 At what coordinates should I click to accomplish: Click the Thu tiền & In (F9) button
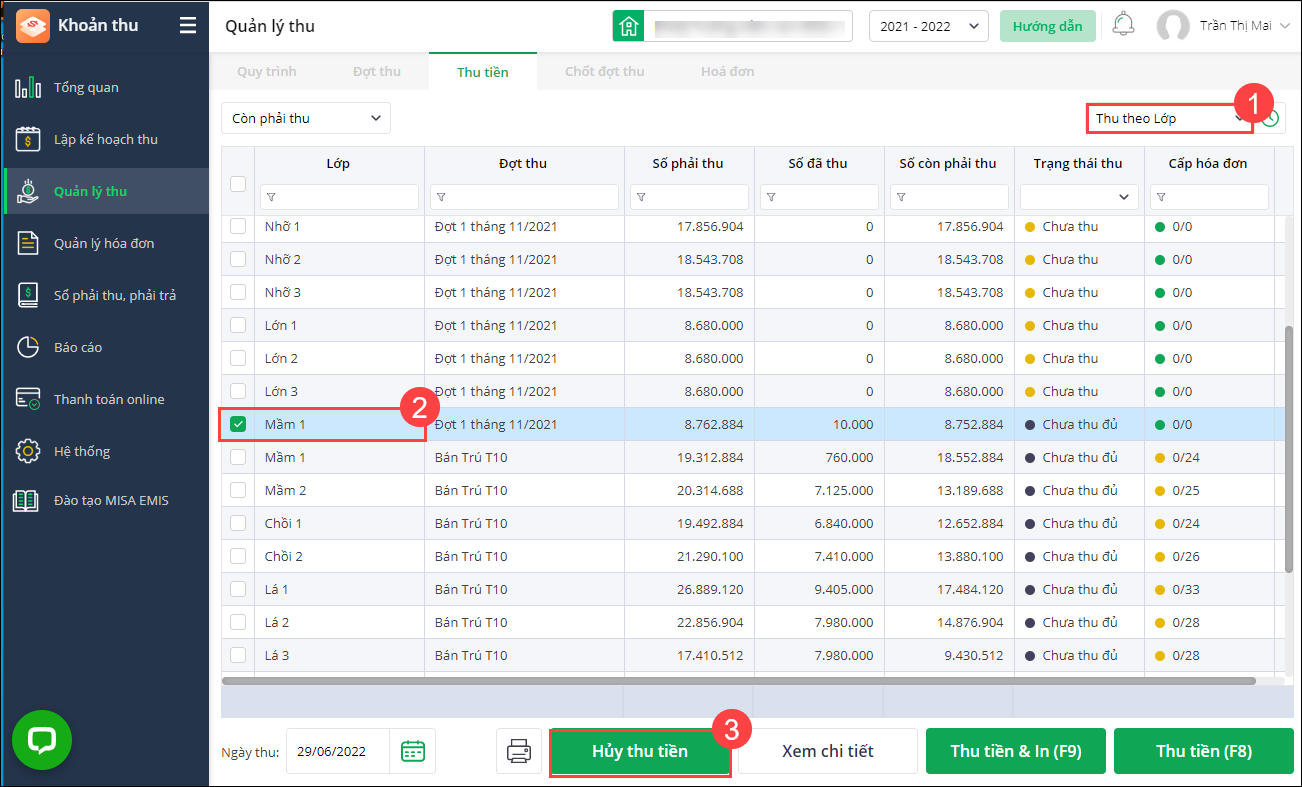1016,751
